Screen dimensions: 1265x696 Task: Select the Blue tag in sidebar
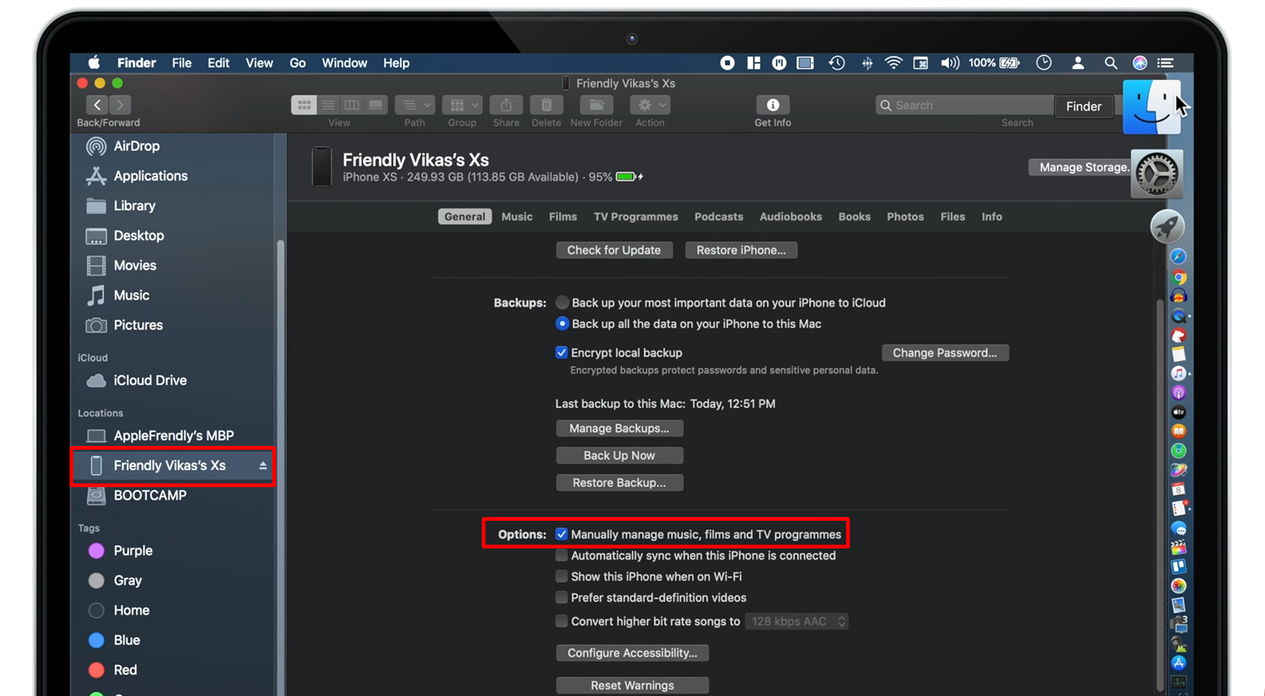tap(113, 640)
